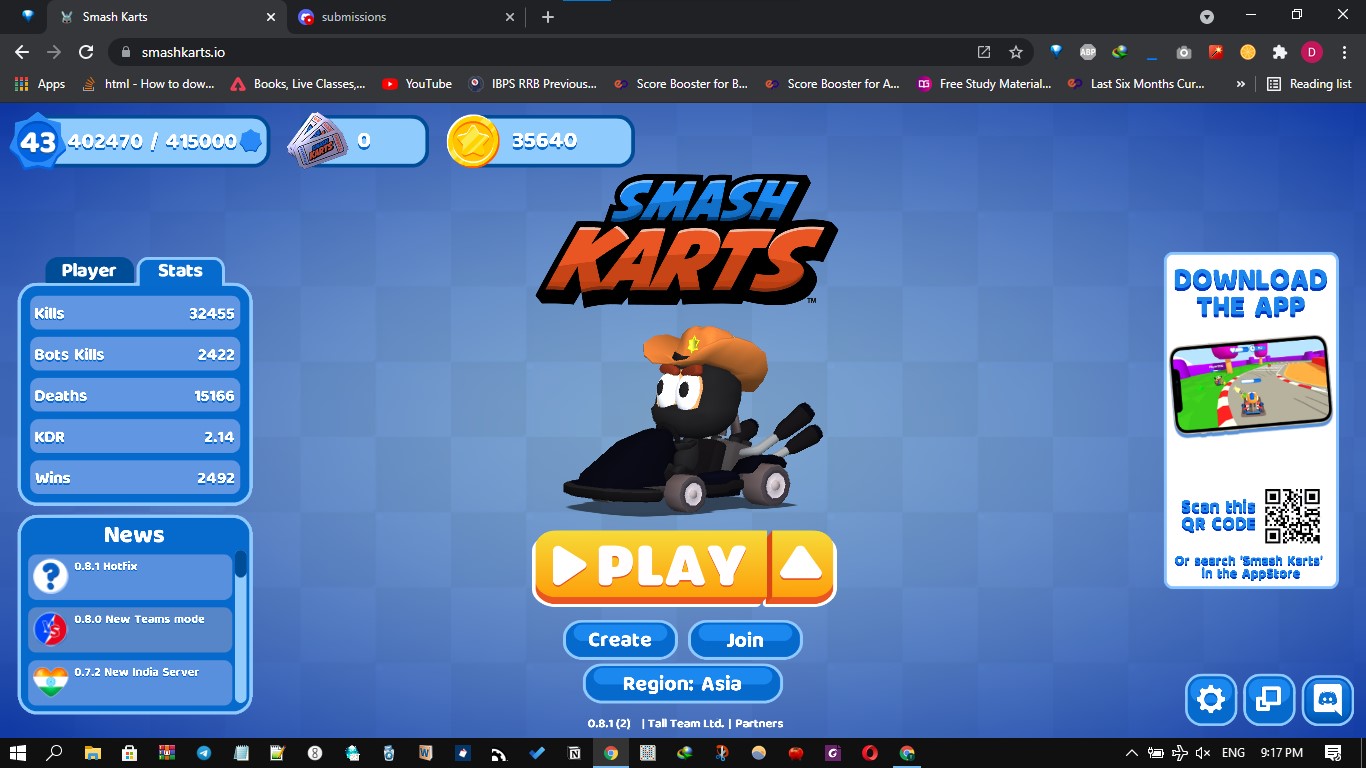The image size is (1366, 768).
Task: Open Telegram from the taskbar
Action: pos(204,753)
